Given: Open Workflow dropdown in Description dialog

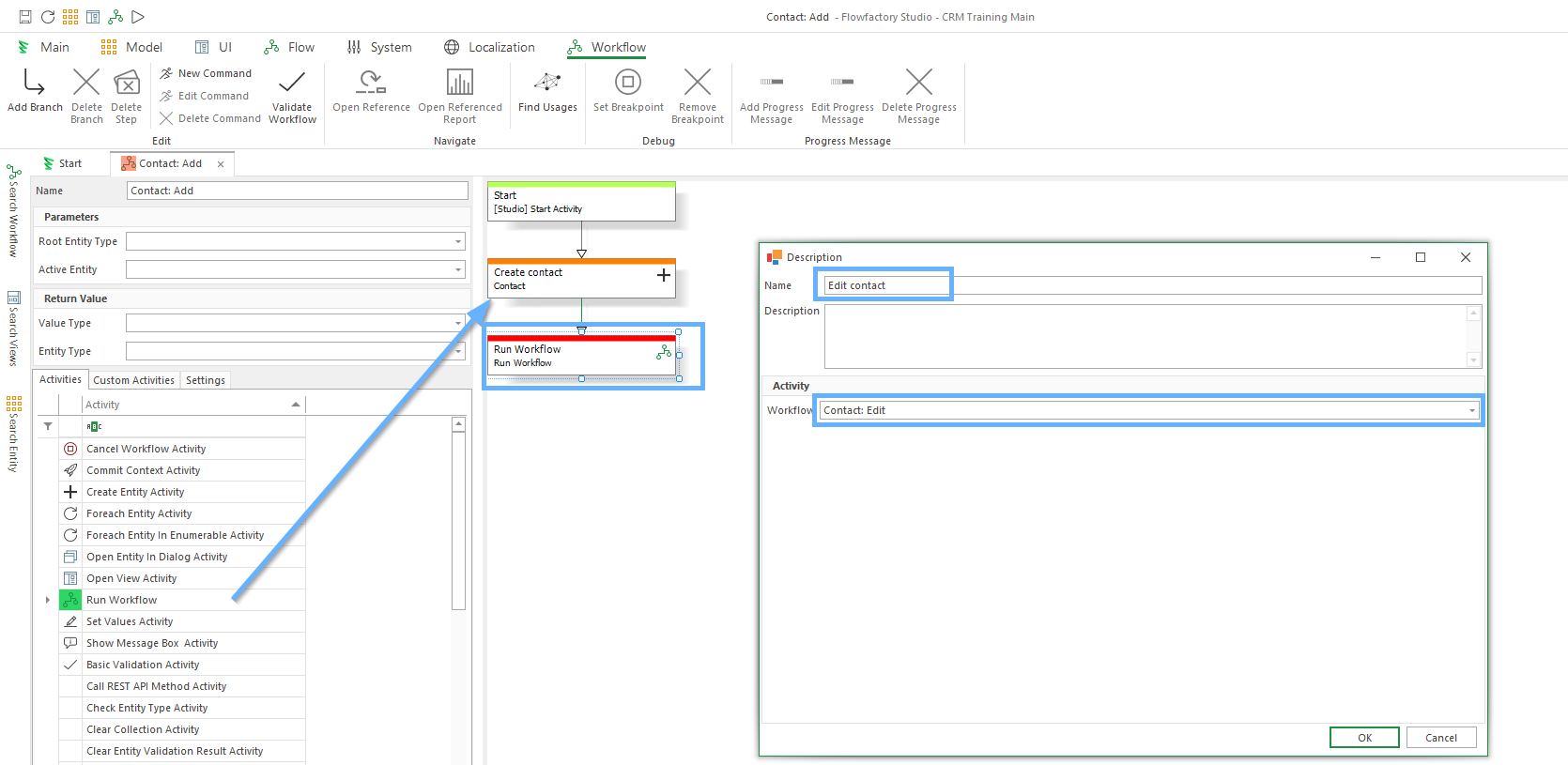Looking at the screenshot, I should click(1471, 410).
